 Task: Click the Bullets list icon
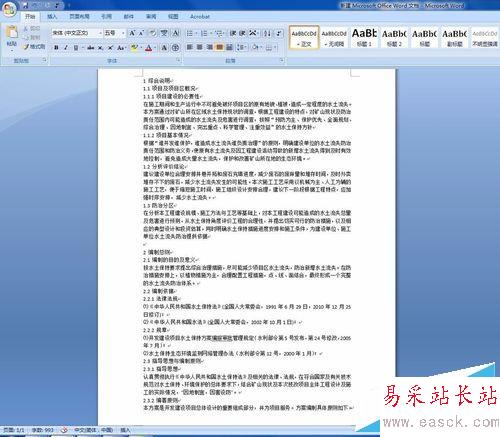[x=191, y=33]
